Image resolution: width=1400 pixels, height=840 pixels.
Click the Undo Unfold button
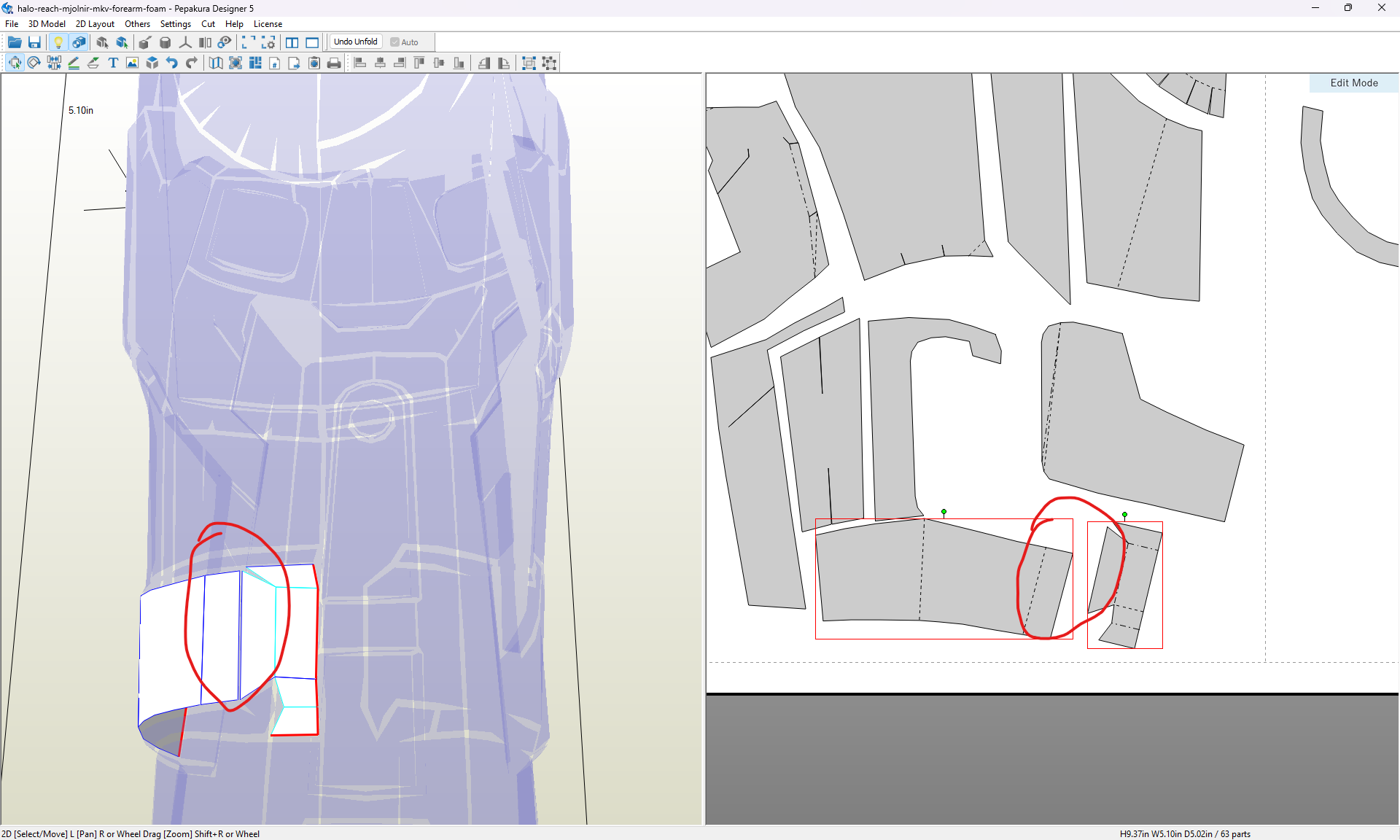[356, 42]
